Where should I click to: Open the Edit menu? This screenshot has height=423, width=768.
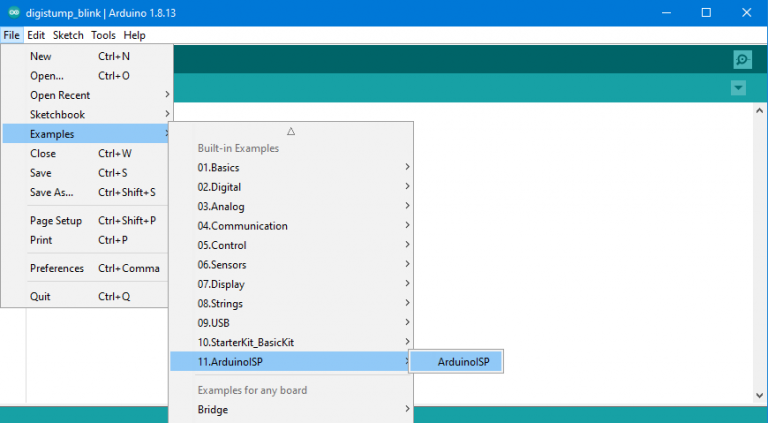point(36,35)
